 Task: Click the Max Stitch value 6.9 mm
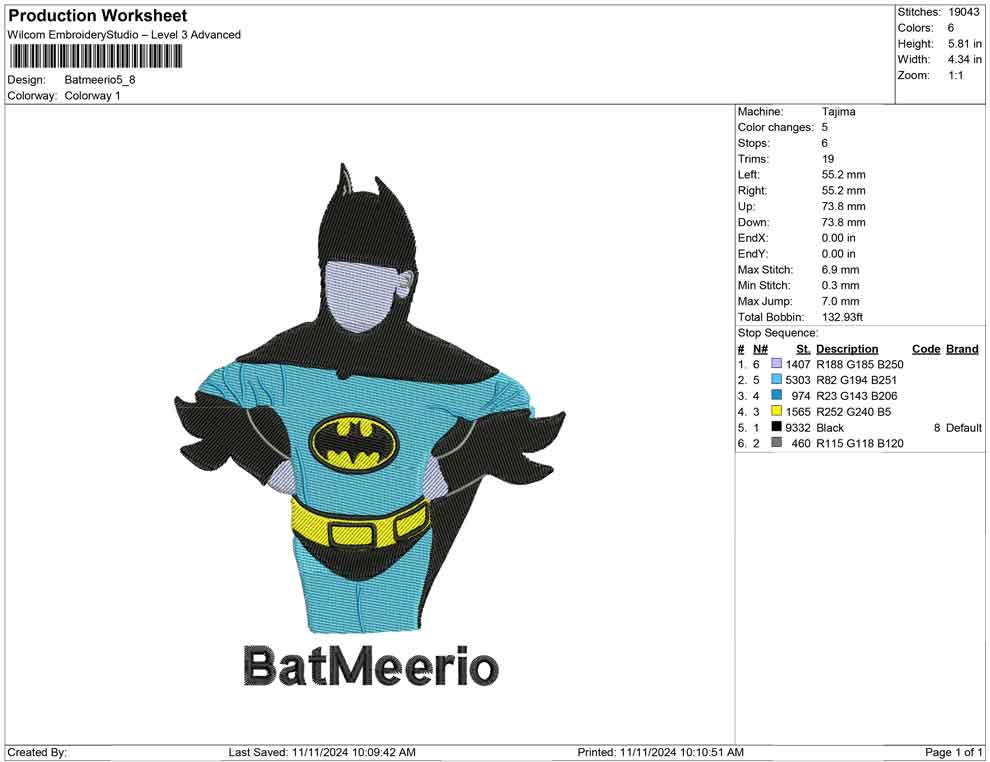(x=840, y=270)
